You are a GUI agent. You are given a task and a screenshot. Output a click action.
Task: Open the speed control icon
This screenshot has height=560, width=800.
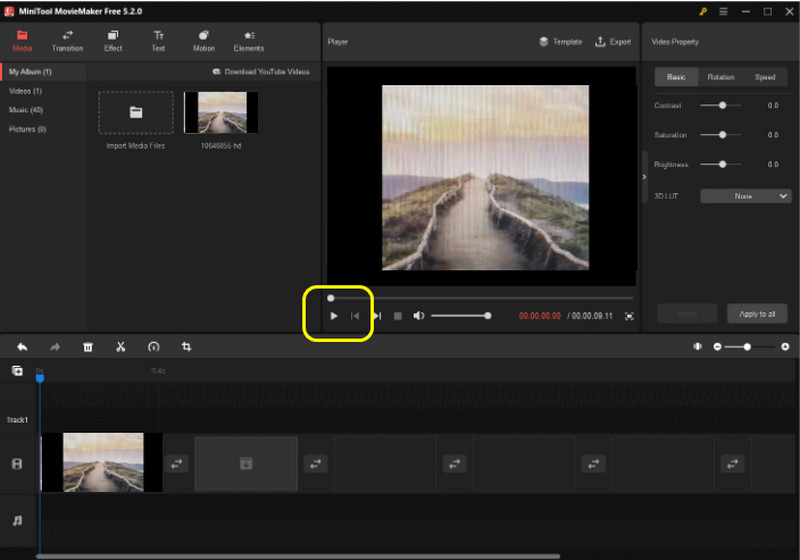coord(153,347)
